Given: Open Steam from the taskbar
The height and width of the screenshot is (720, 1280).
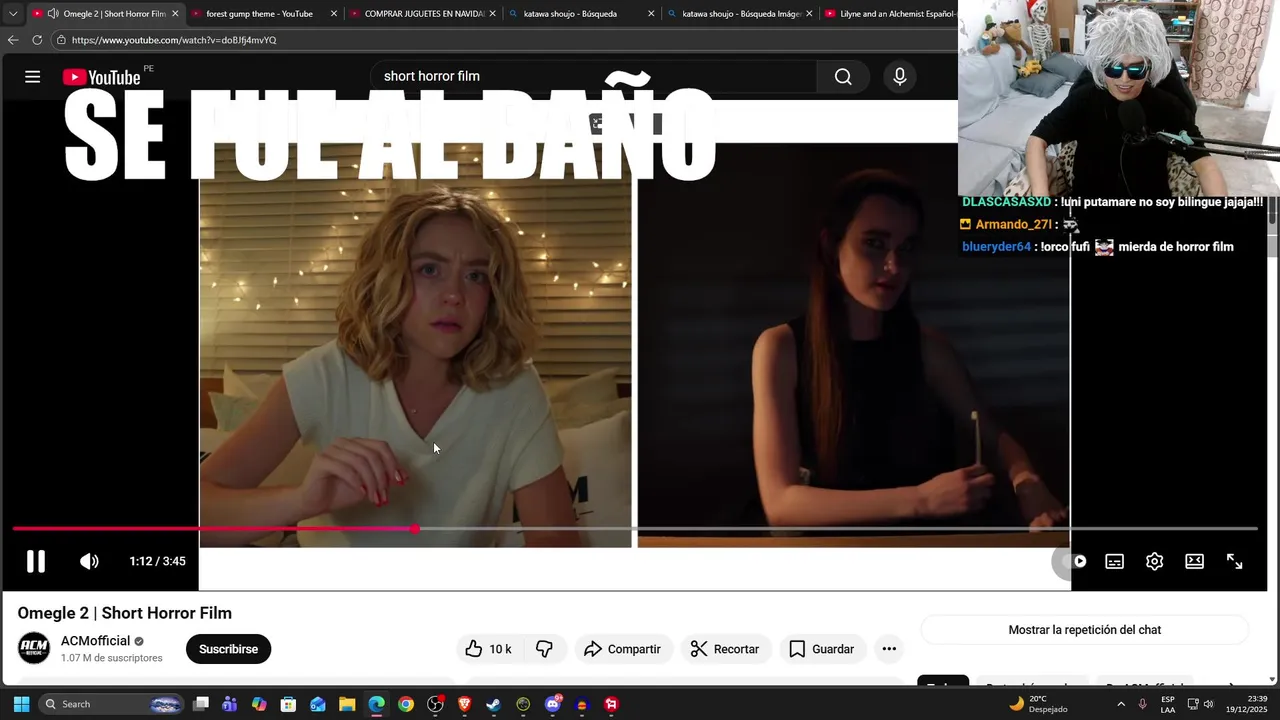Looking at the screenshot, I should (494, 704).
